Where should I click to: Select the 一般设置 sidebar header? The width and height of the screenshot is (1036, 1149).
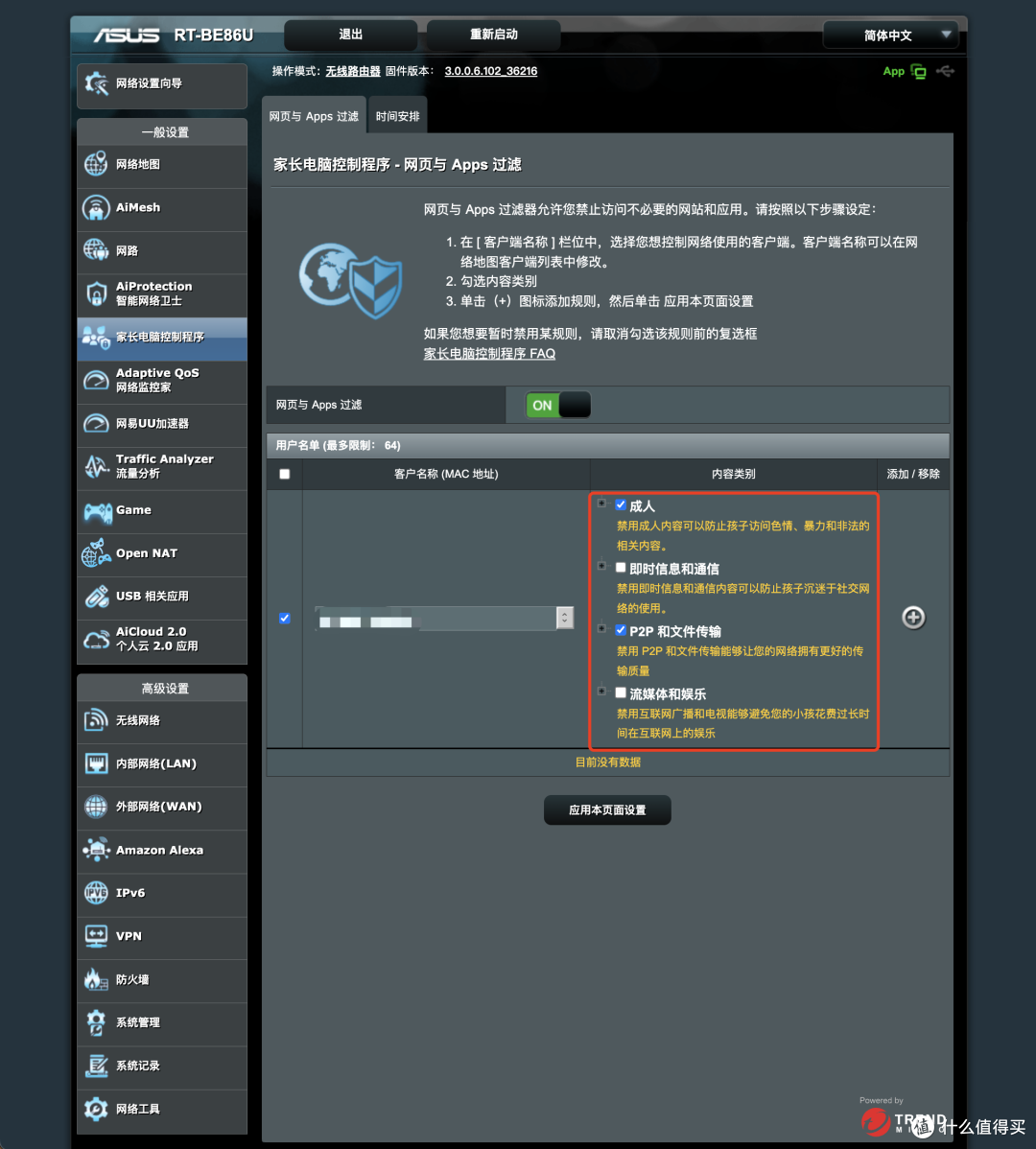(x=162, y=132)
